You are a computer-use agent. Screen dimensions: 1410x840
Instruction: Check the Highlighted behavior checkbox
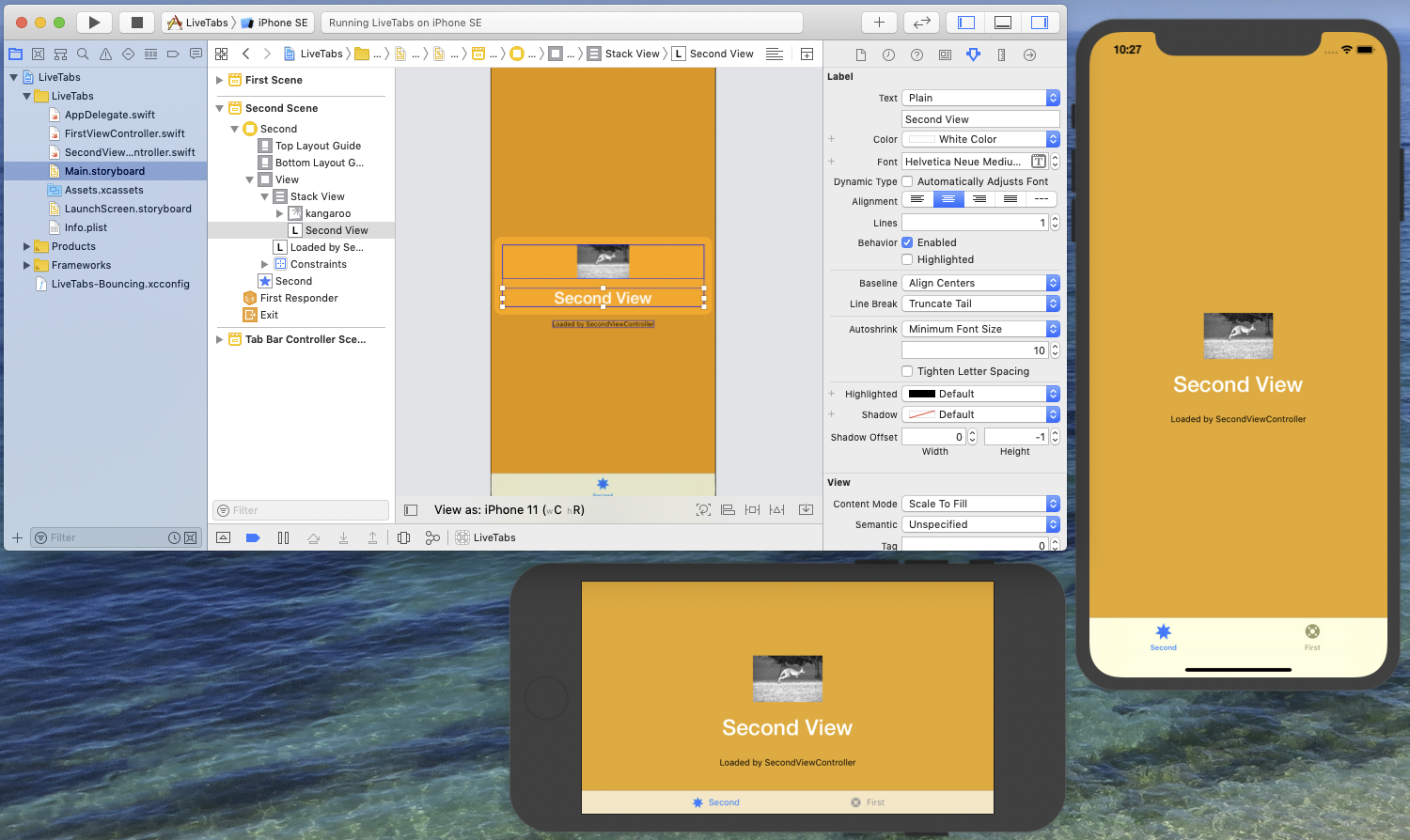tap(907, 259)
